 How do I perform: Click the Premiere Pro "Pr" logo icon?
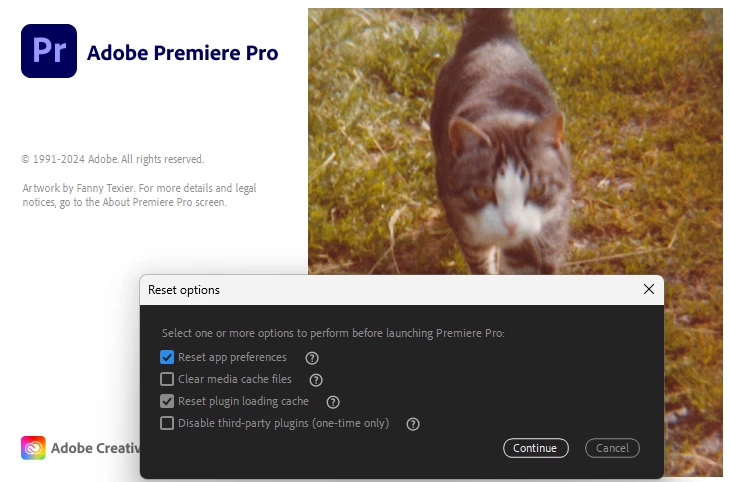(x=49, y=51)
